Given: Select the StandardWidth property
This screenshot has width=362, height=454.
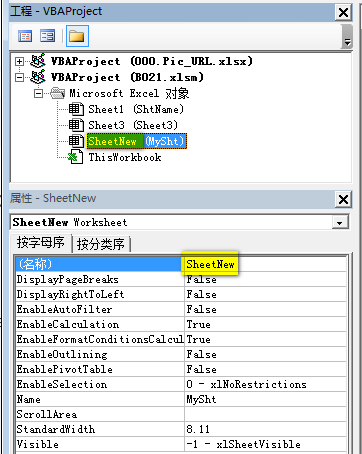Looking at the screenshot, I should pyautogui.click(x=99, y=429).
